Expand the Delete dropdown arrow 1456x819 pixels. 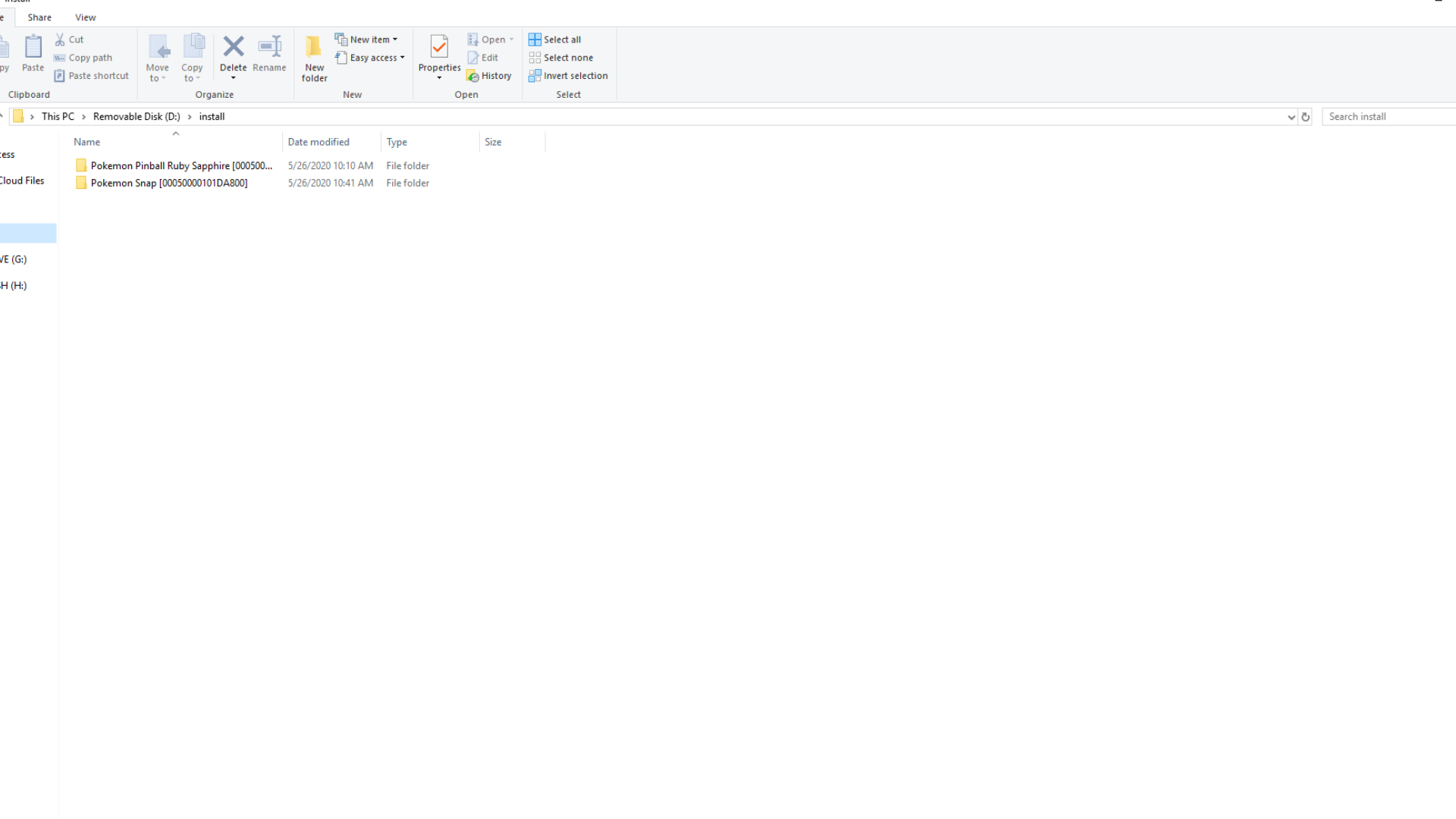(x=234, y=78)
